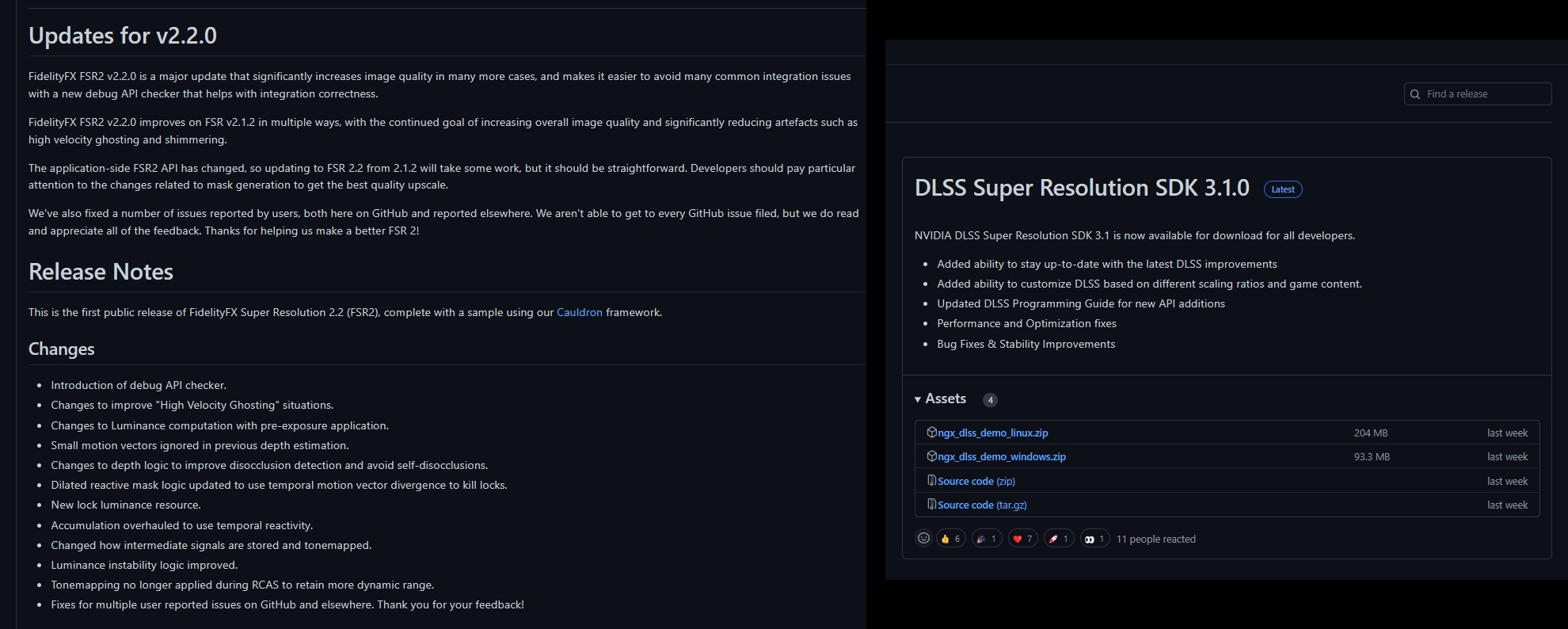Image resolution: width=1568 pixels, height=629 pixels.
Task: Click the Latest release badge
Action: [x=1283, y=189]
